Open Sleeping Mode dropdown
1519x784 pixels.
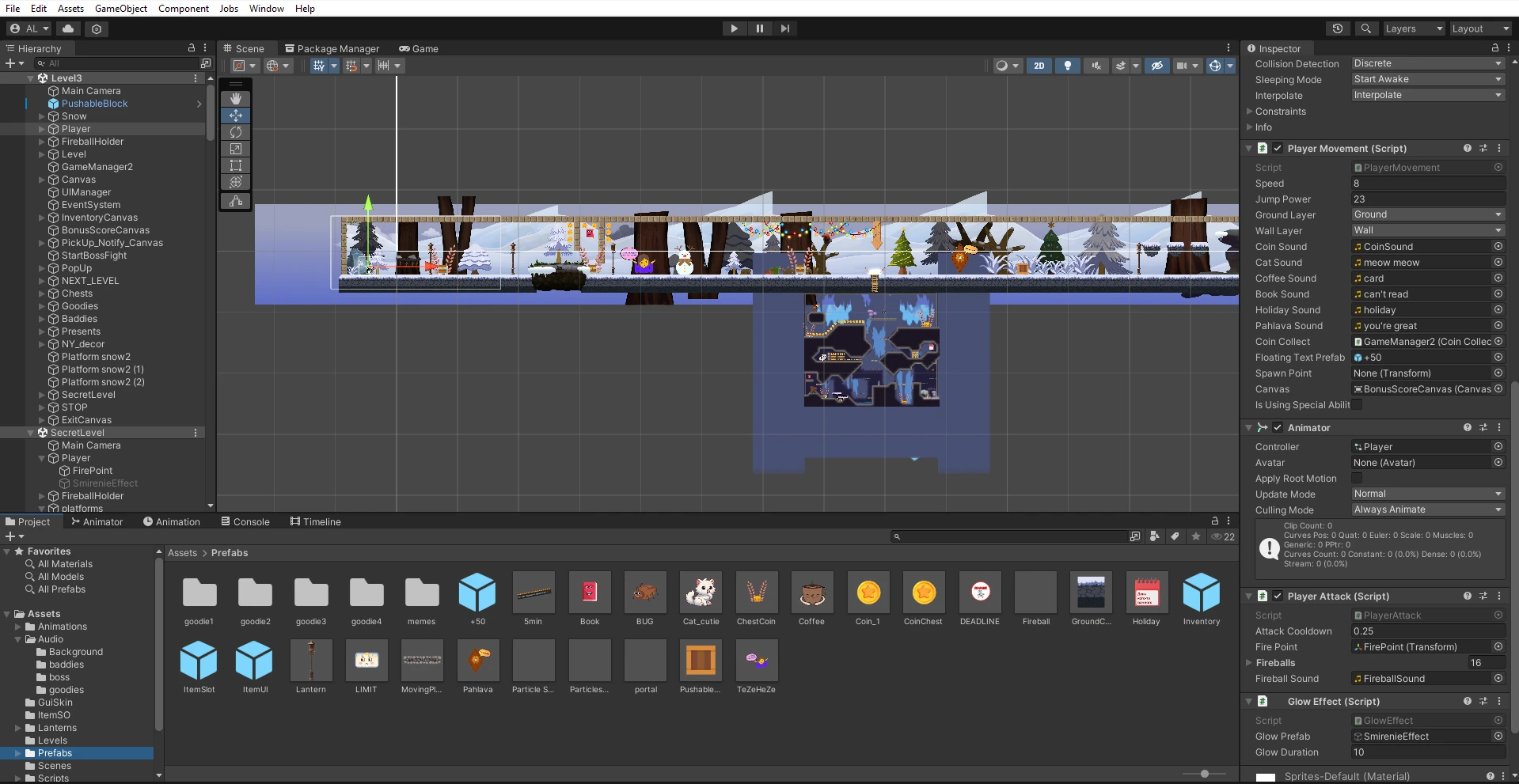click(1428, 79)
